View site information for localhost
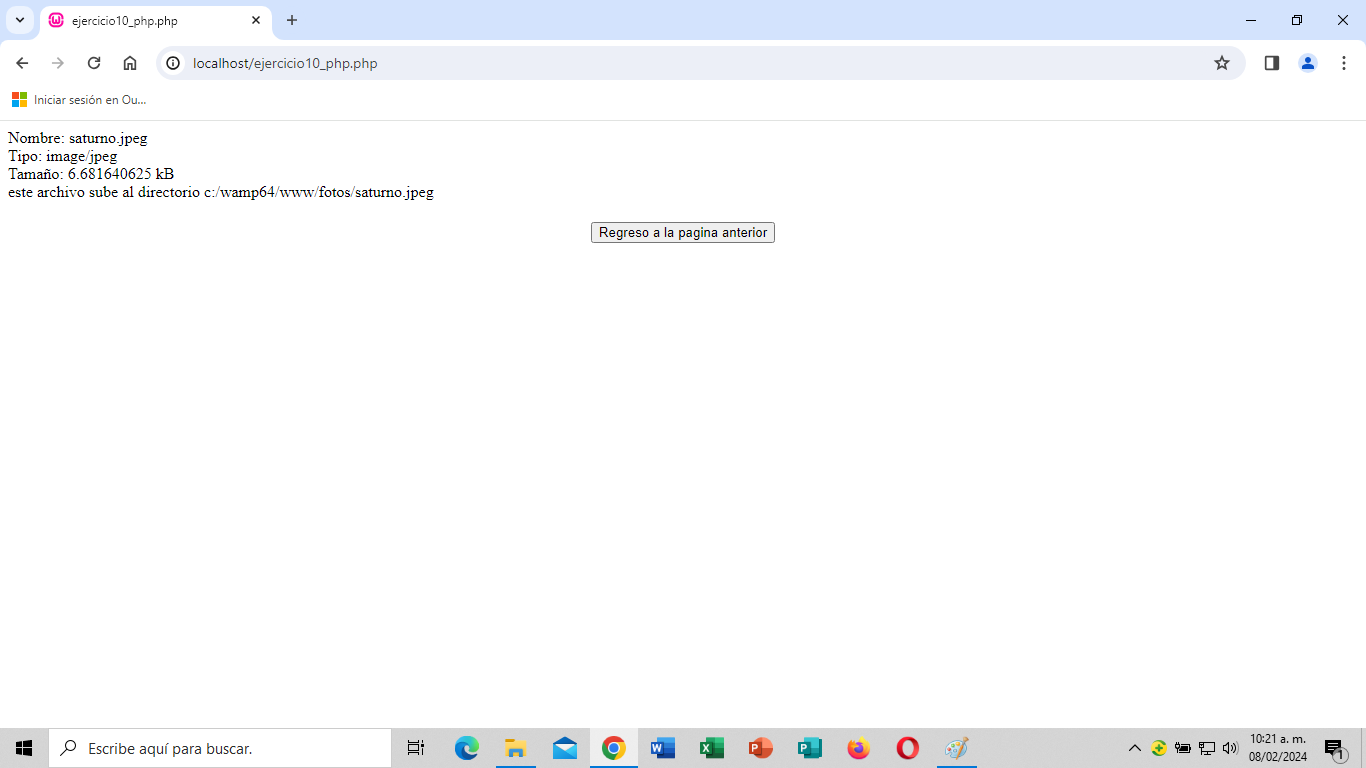This screenshot has width=1366, height=768. click(173, 63)
